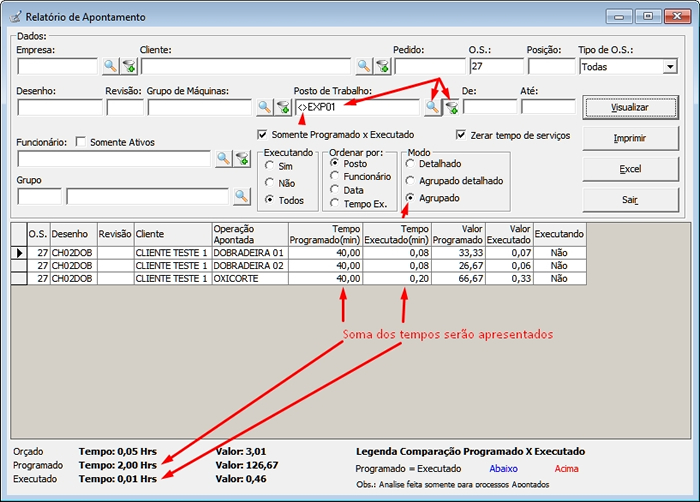
Task: Click the Executando column header
Action: (x=560, y=234)
